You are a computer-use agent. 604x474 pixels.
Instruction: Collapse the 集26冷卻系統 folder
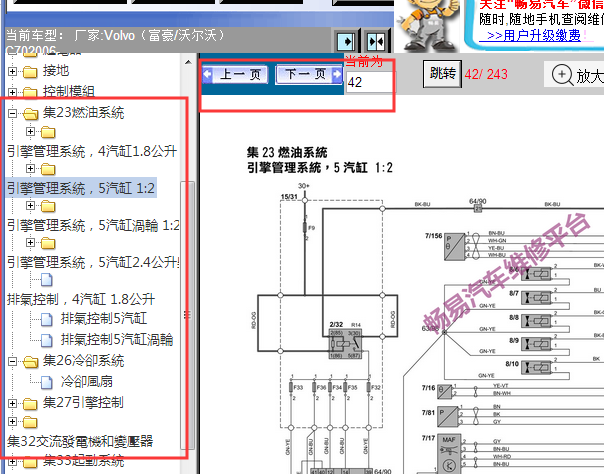coord(12,361)
